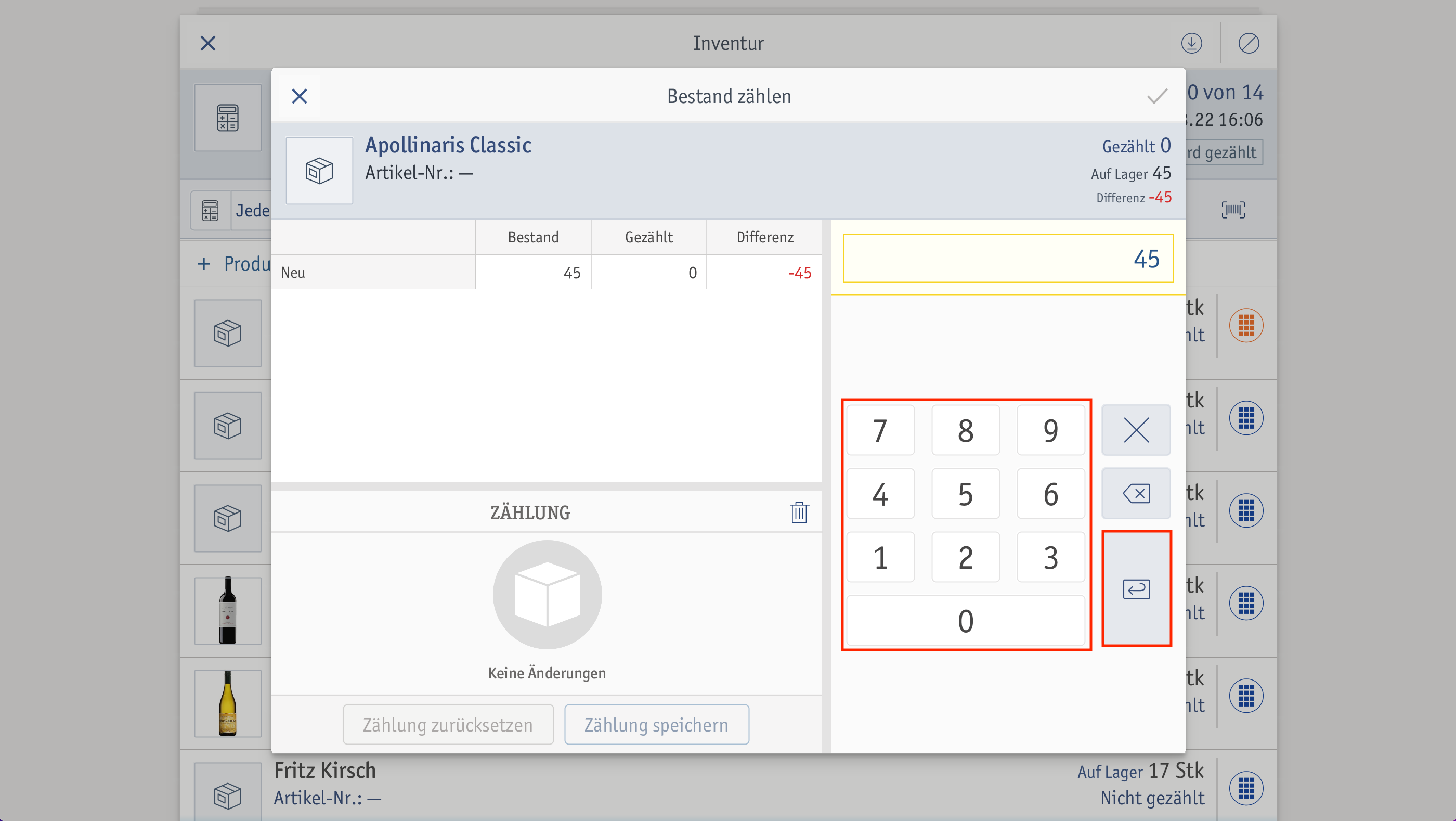The width and height of the screenshot is (1456, 821).
Task: Click the Gezählt 0 cell in Neu row
Action: click(649, 273)
